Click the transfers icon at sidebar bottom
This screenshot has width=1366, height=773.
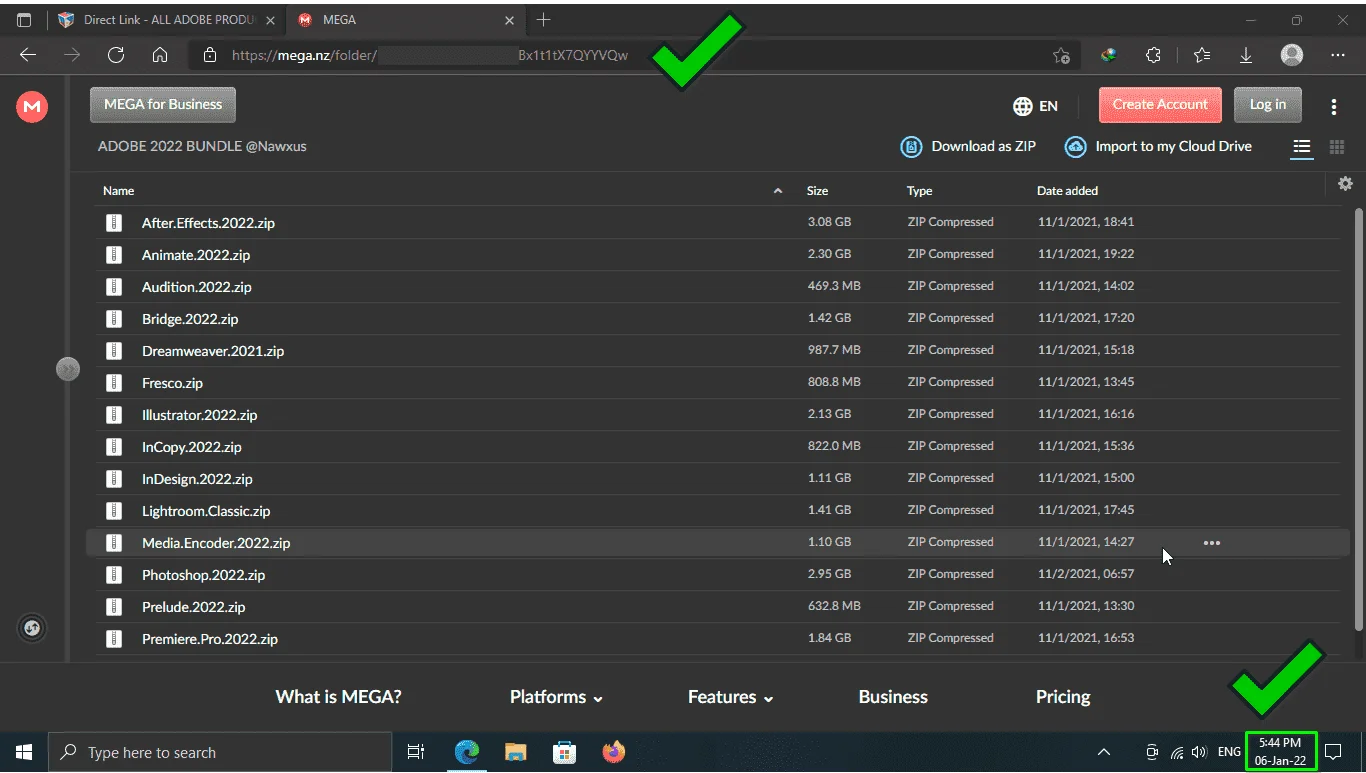pyautogui.click(x=32, y=628)
